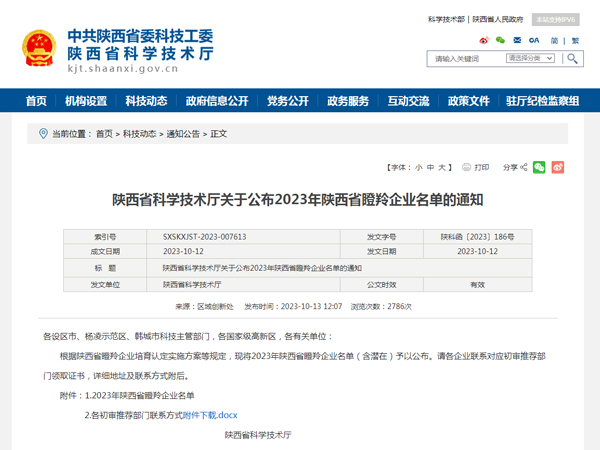Open the 请选择分类 category dropdown
600x450 pixels.
531,59
